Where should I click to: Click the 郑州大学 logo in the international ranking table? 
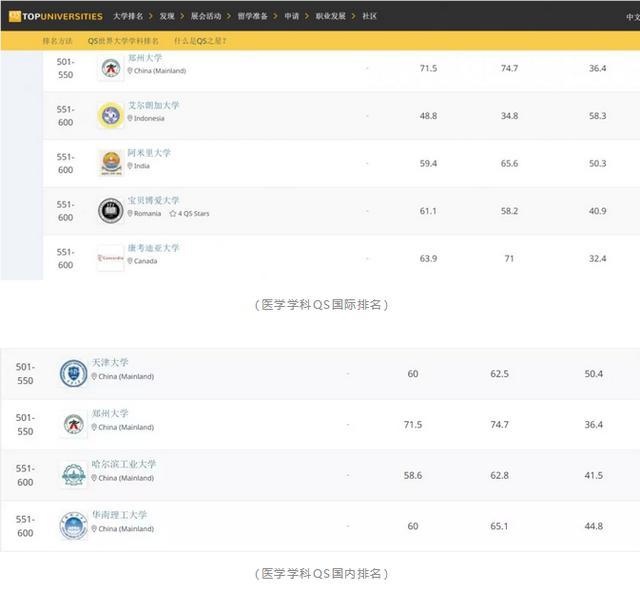(x=111, y=68)
